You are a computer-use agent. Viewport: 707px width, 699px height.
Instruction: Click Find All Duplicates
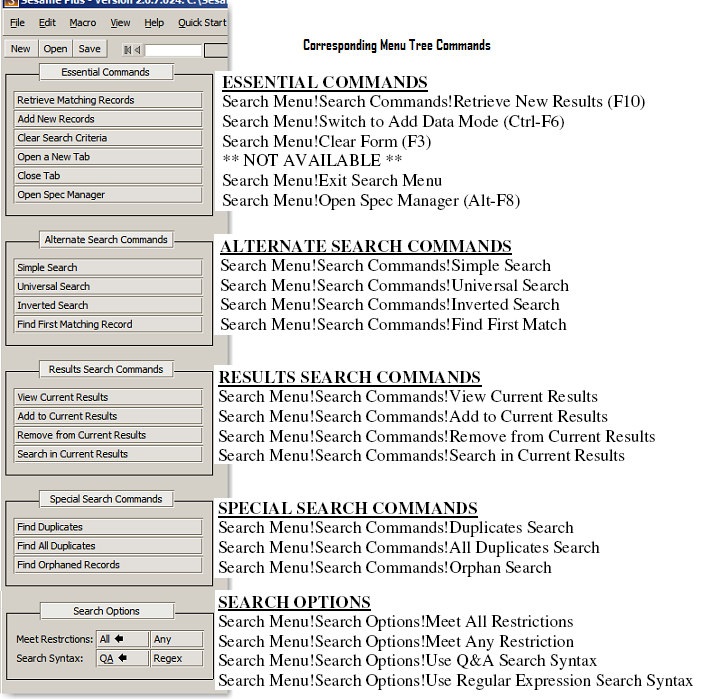tap(108, 546)
